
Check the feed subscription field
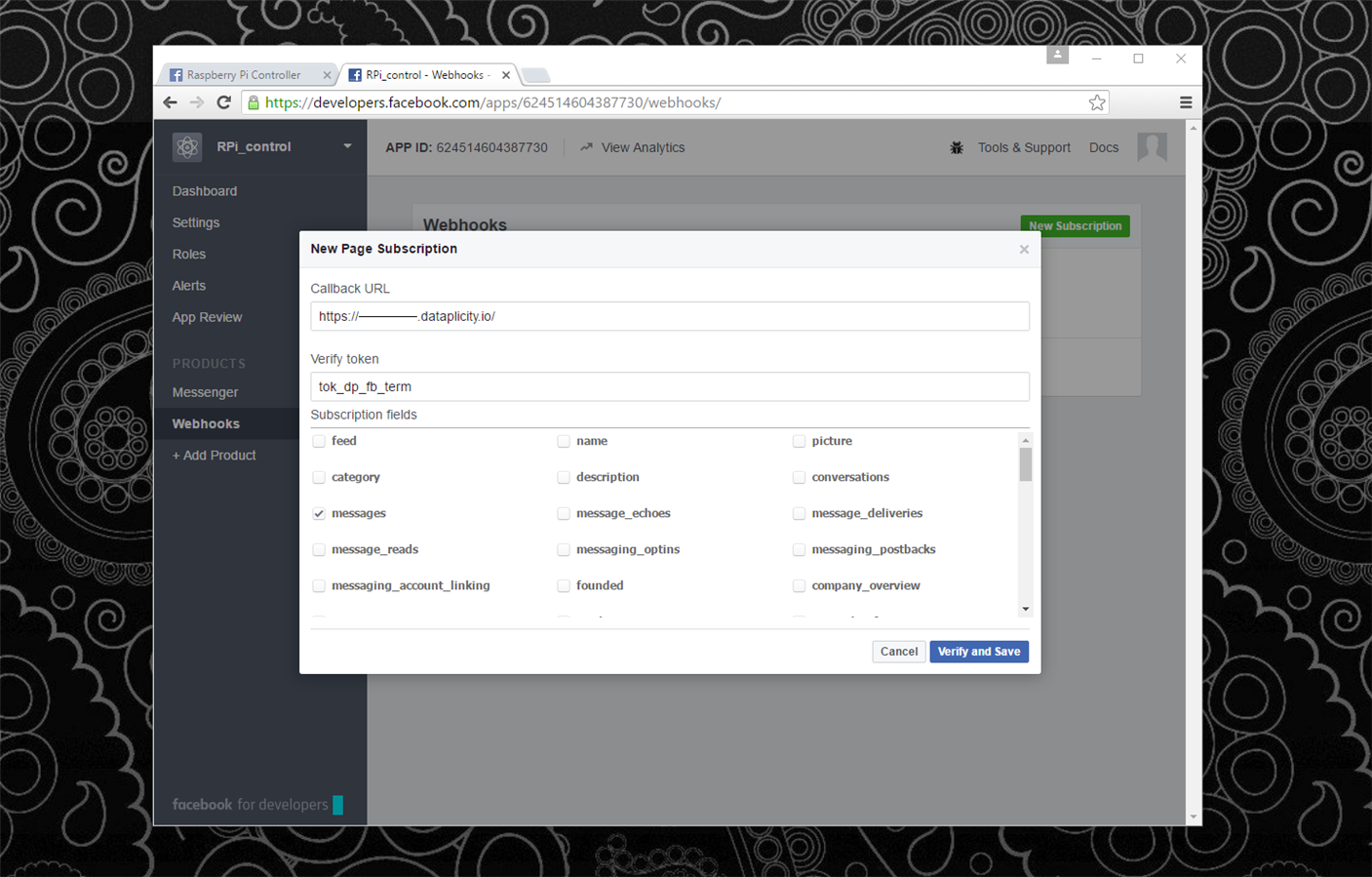pos(319,442)
